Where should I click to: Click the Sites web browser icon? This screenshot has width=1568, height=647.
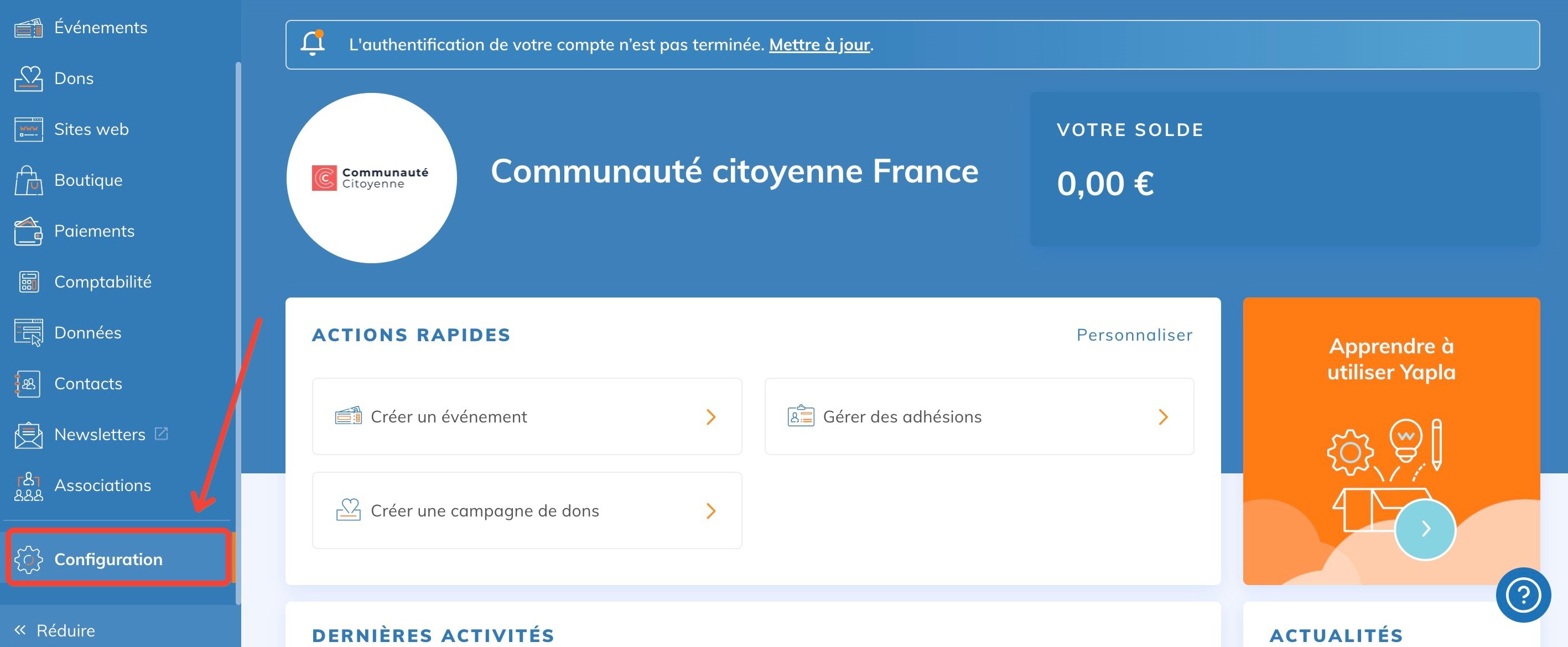pyautogui.click(x=28, y=129)
